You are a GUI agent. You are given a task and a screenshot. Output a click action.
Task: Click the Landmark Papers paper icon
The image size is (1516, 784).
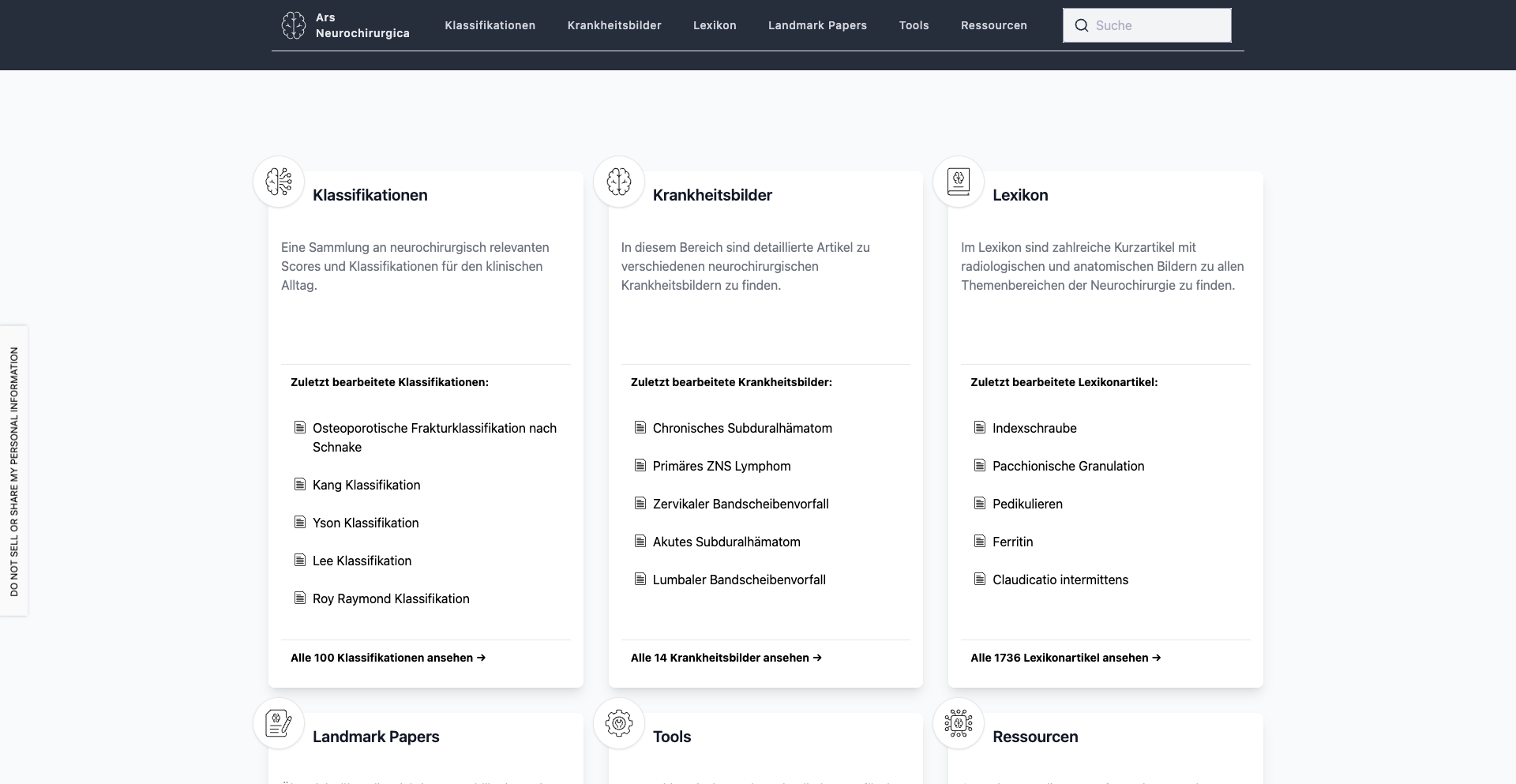coord(278,723)
